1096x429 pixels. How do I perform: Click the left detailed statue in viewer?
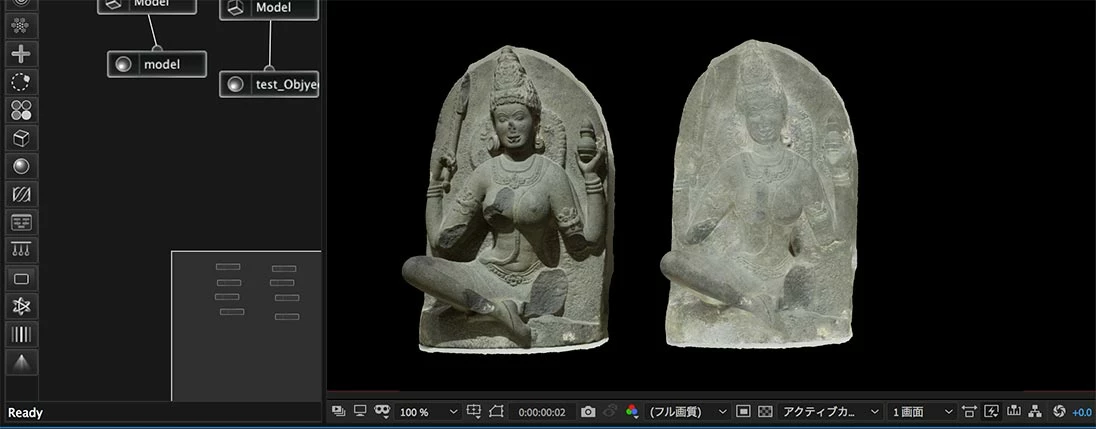509,199
